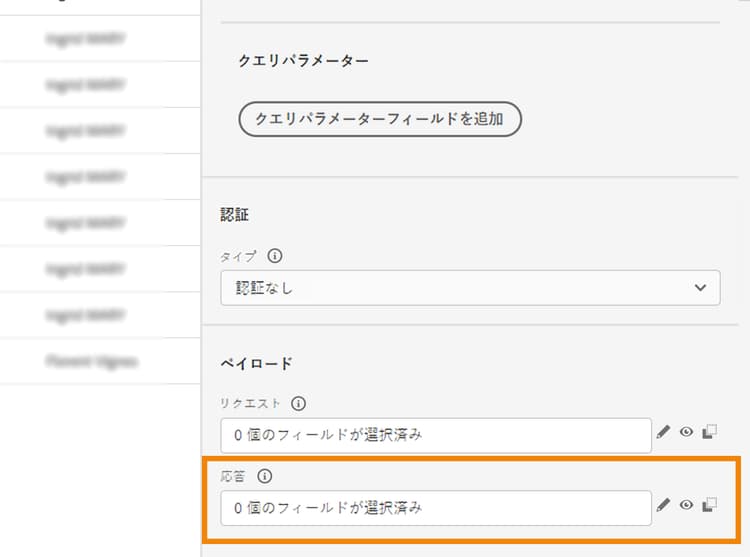Select the Florent Vignes list row
This screenshot has width=750, height=557.
[x=92, y=361]
